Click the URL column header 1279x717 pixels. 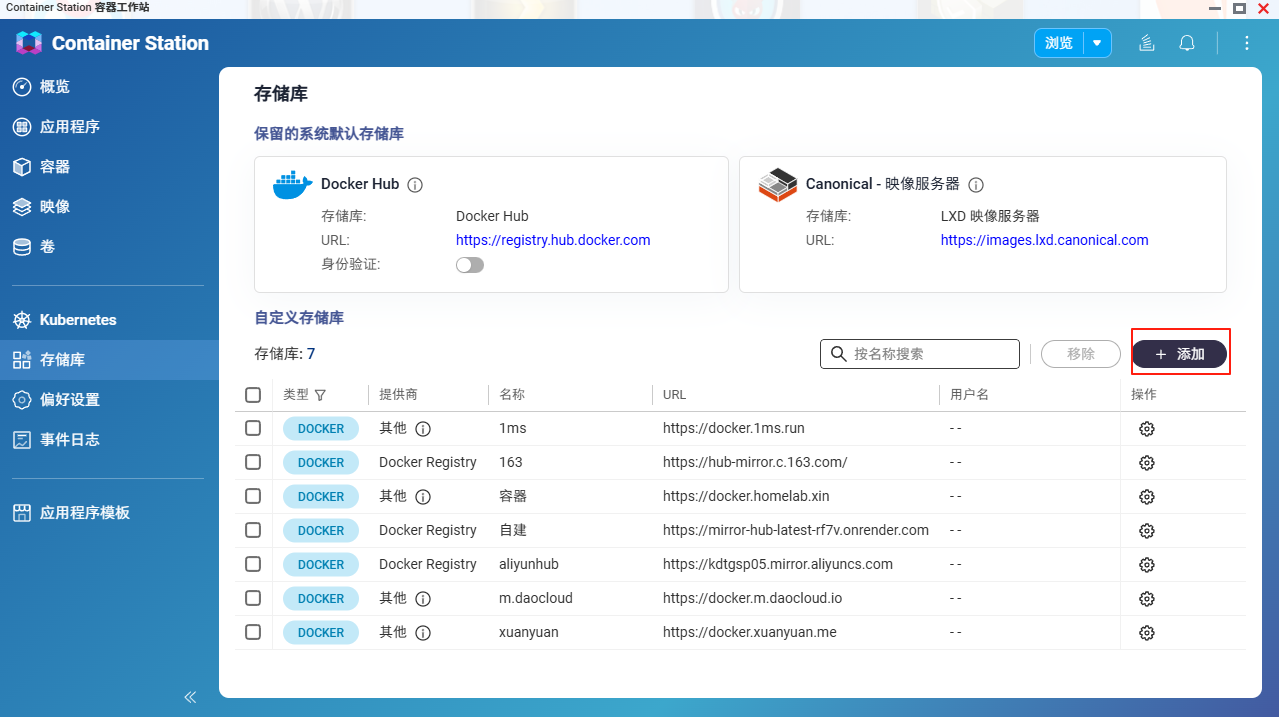pyautogui.click(x=675, y=395)
